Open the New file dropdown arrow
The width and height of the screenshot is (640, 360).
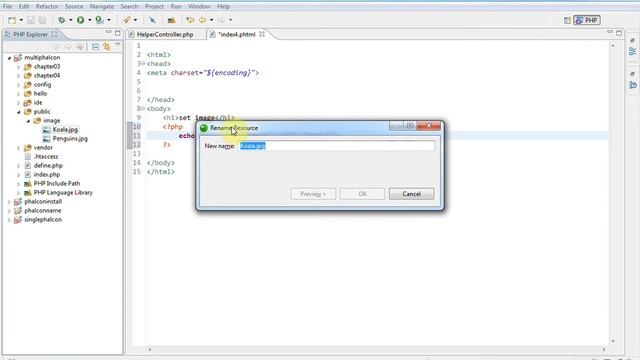21,20
